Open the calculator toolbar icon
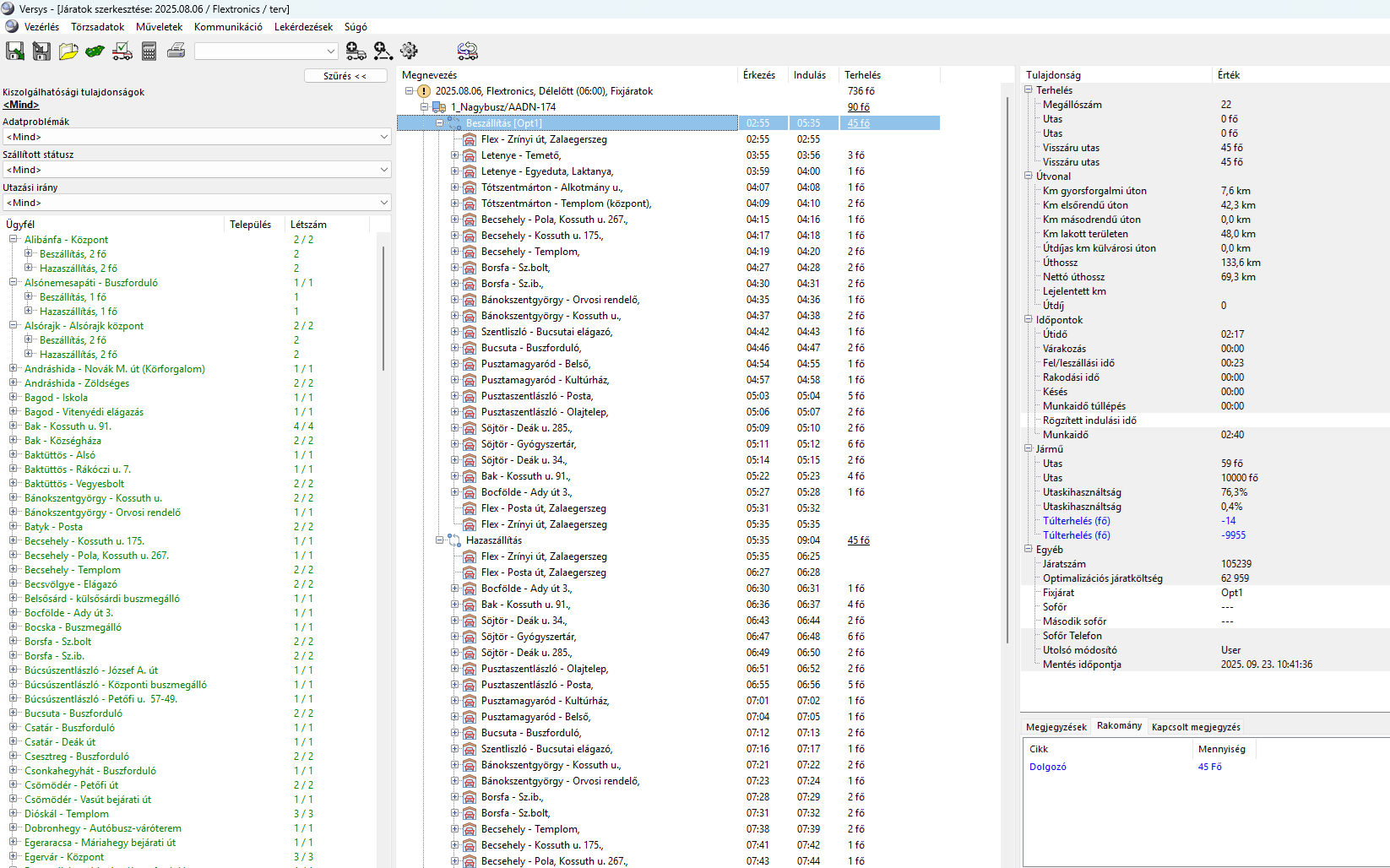Viewport: 1390px width, 868px height. [149, 52]
